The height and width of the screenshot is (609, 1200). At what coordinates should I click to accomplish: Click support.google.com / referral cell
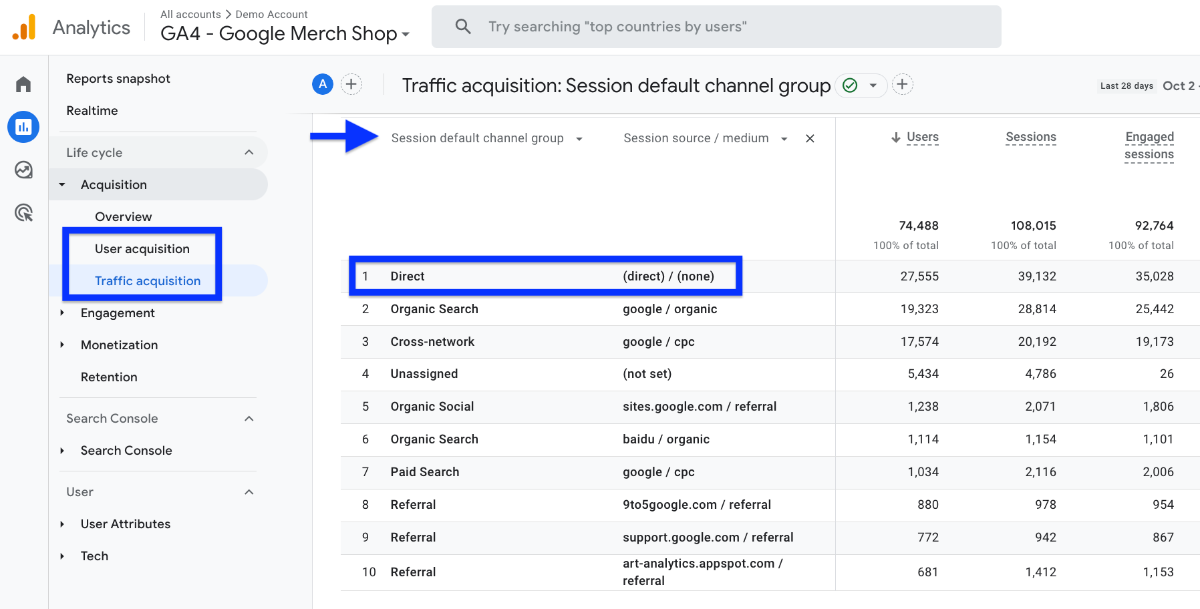click(707, 538)
